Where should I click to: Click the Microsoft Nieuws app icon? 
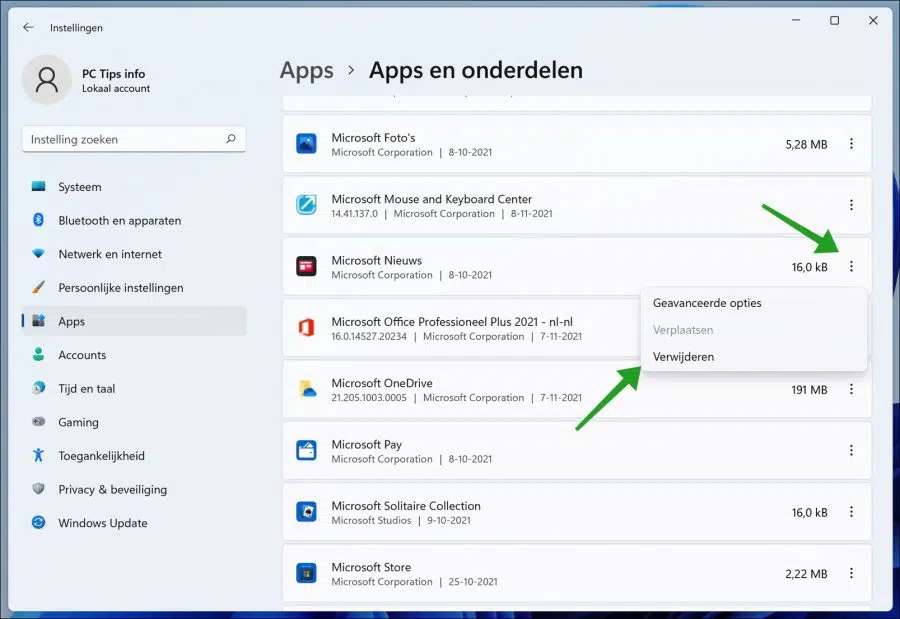pos(307,266)
